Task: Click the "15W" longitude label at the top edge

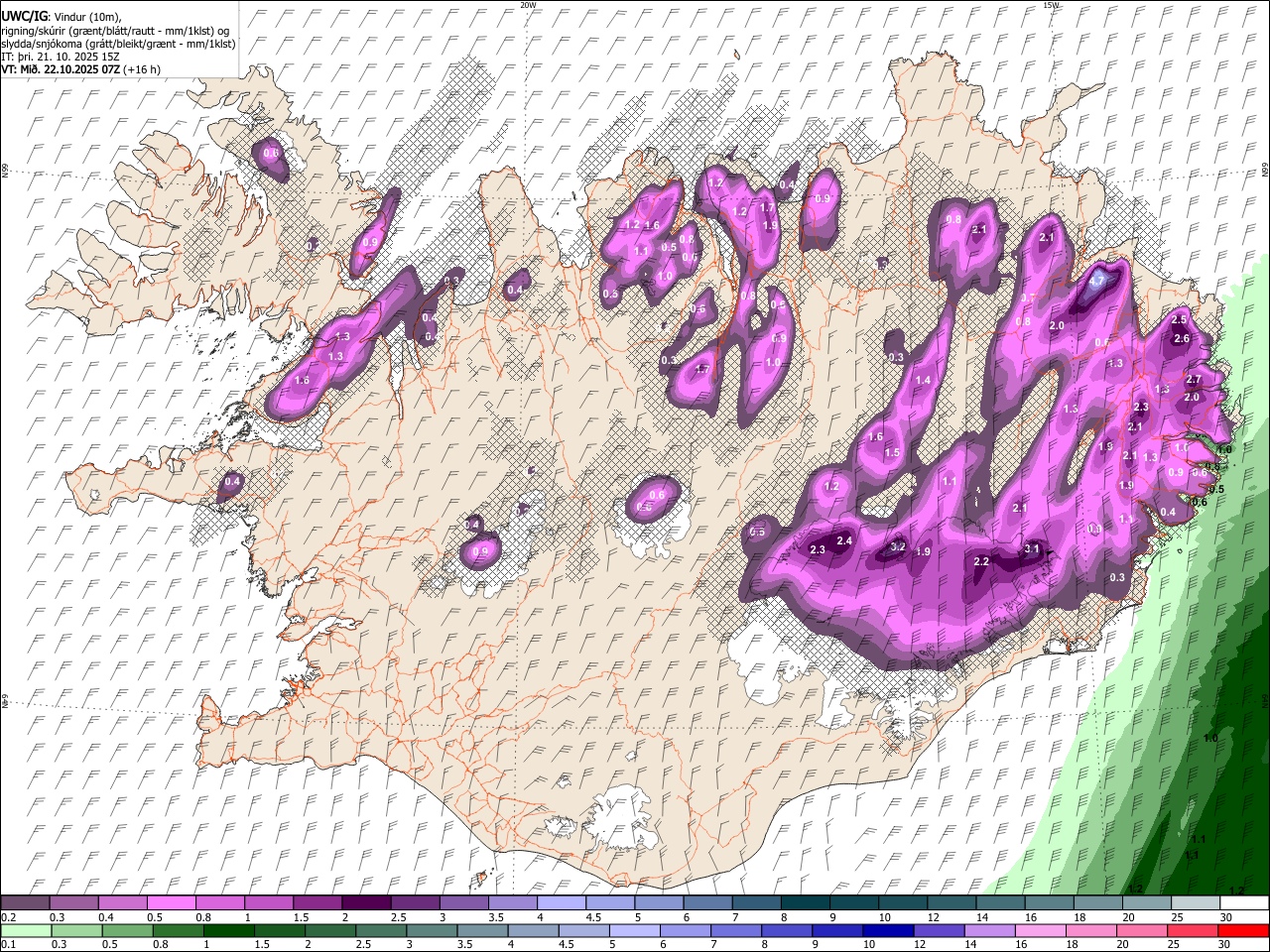Action: point(1052,5)
